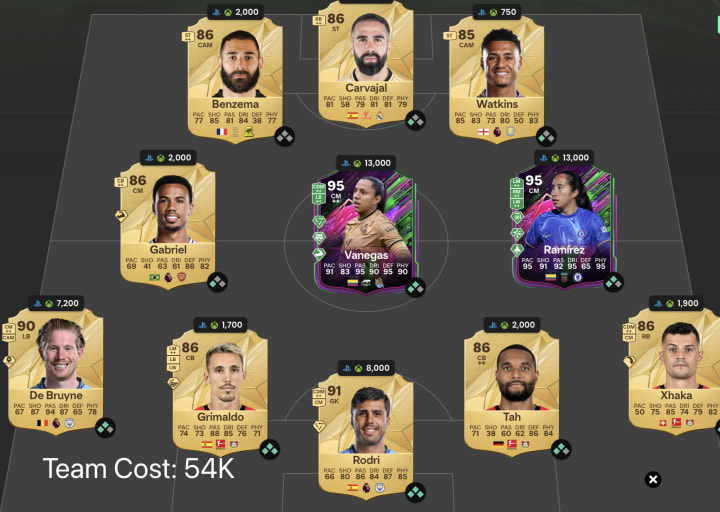
Task: Click the chemistry icon on Benzema's card
Action: (x=285, y=136)
